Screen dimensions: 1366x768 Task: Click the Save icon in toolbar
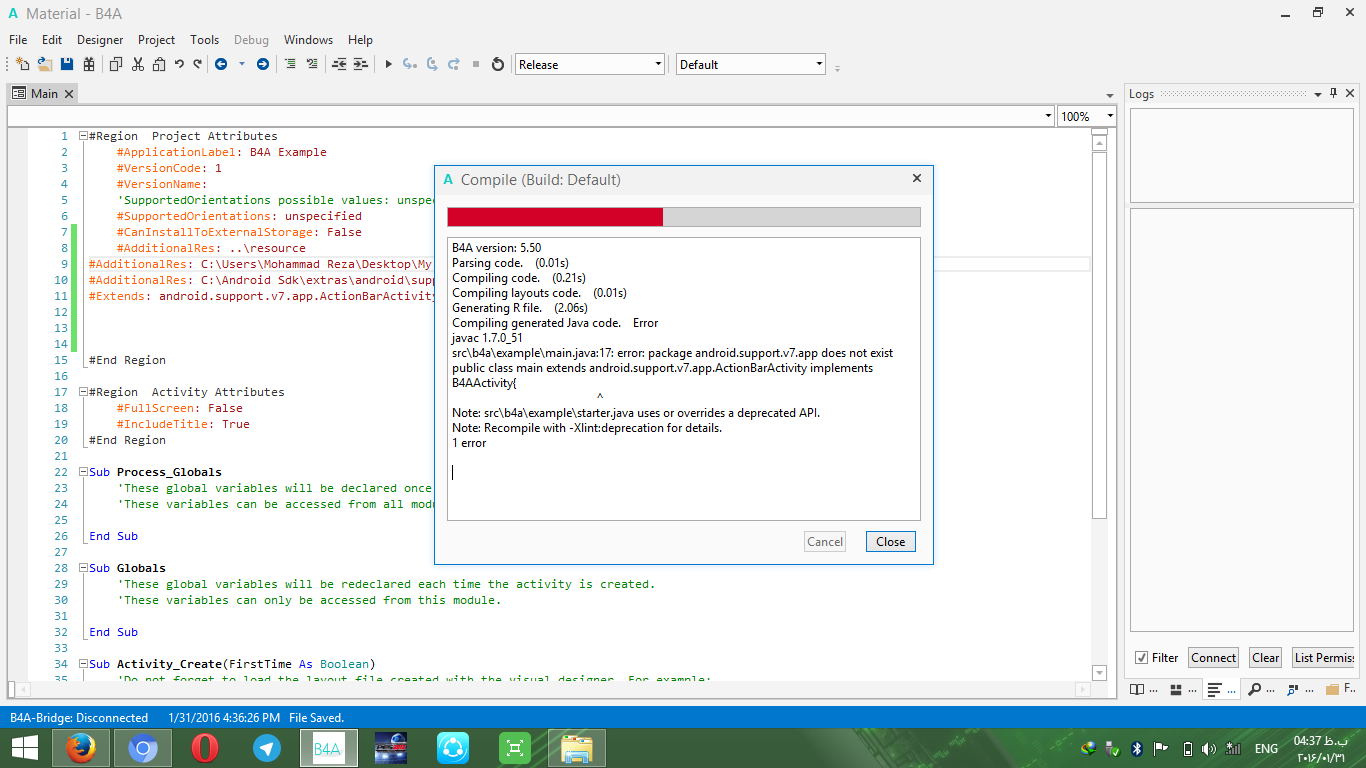67,64
